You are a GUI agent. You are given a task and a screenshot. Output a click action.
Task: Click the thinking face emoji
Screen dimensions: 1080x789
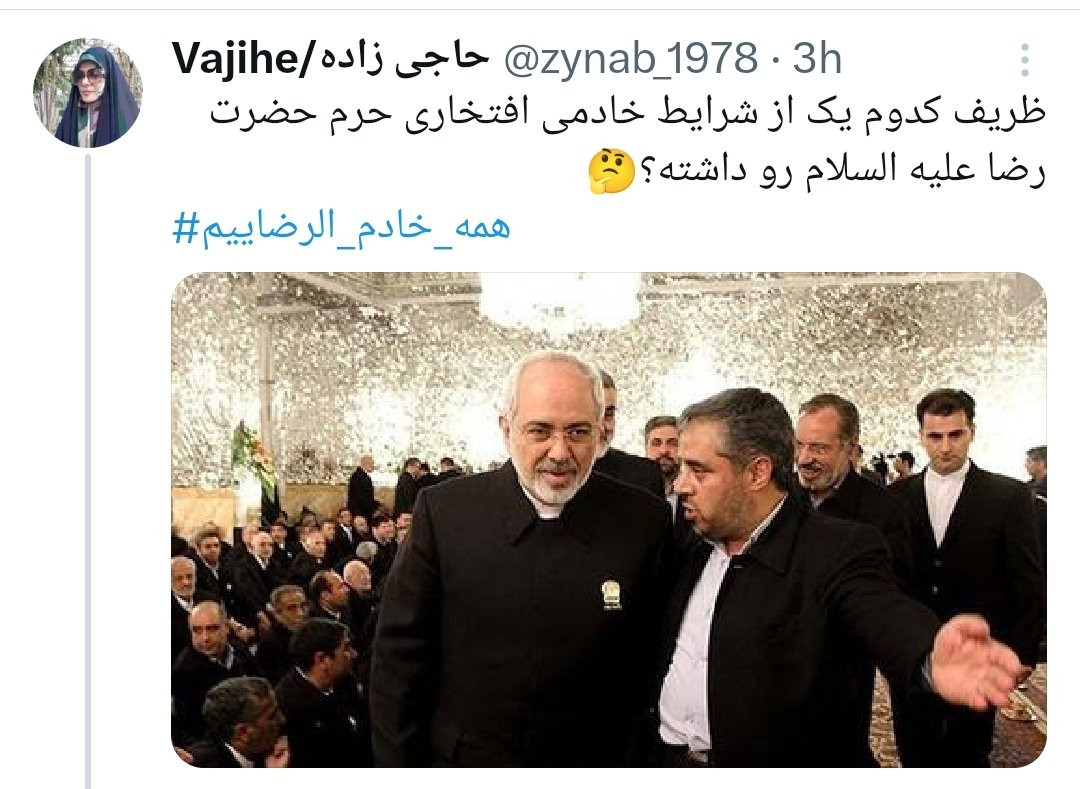click(611, 170)
